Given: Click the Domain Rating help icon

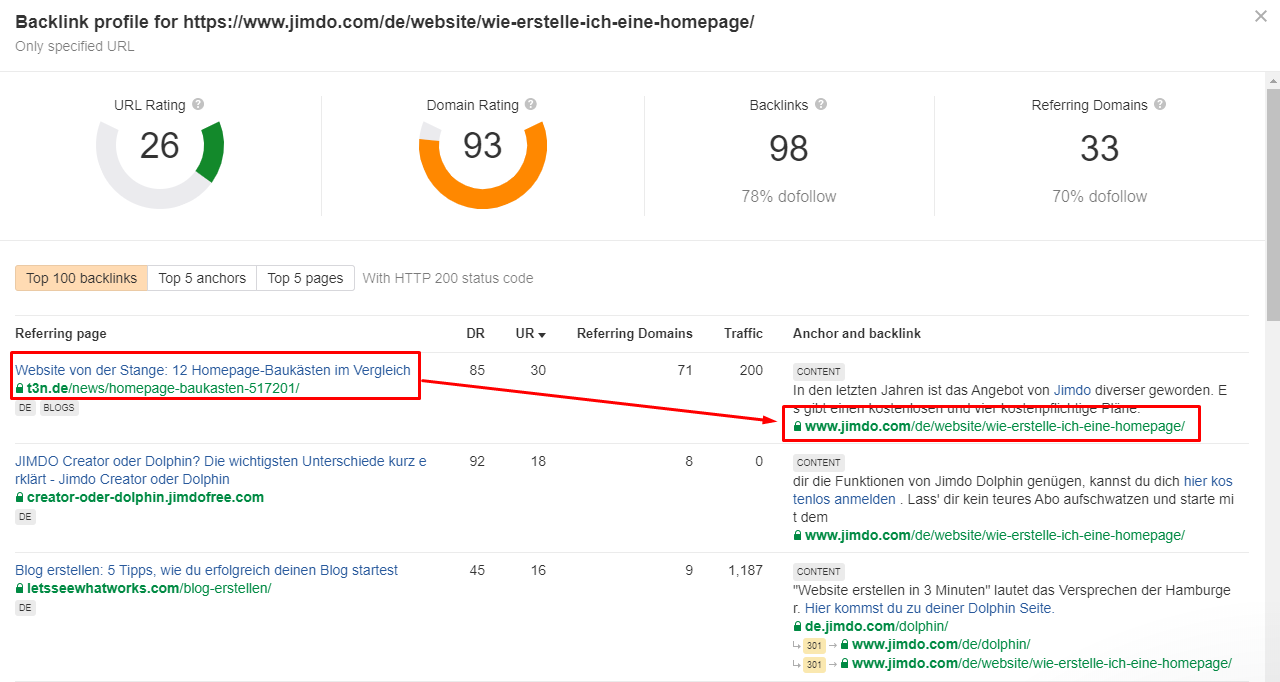Looking at the screenshot, I should (x=531, y=104).
